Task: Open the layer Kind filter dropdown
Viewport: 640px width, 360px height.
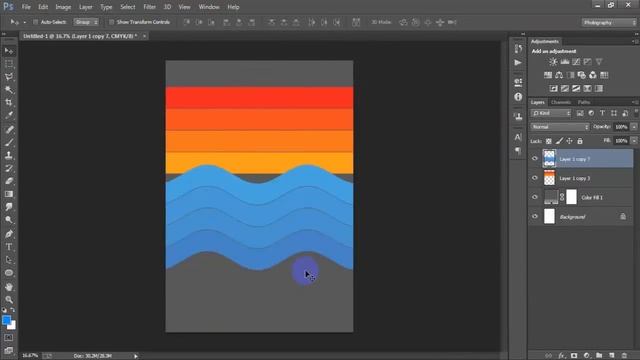Action: 551,113
